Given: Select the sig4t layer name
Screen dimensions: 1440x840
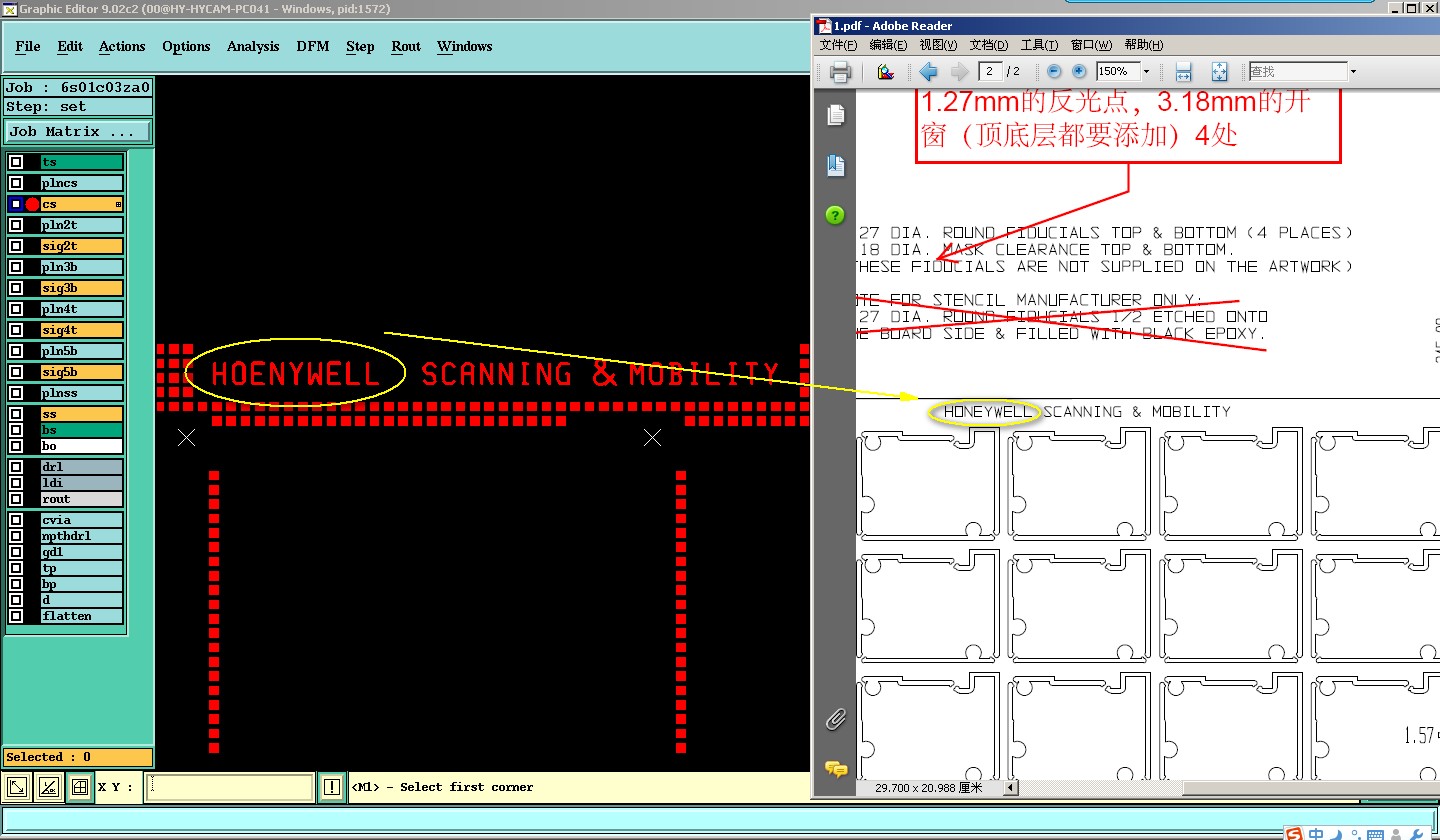Looking at the screenshot, I should tap(82, 330).
